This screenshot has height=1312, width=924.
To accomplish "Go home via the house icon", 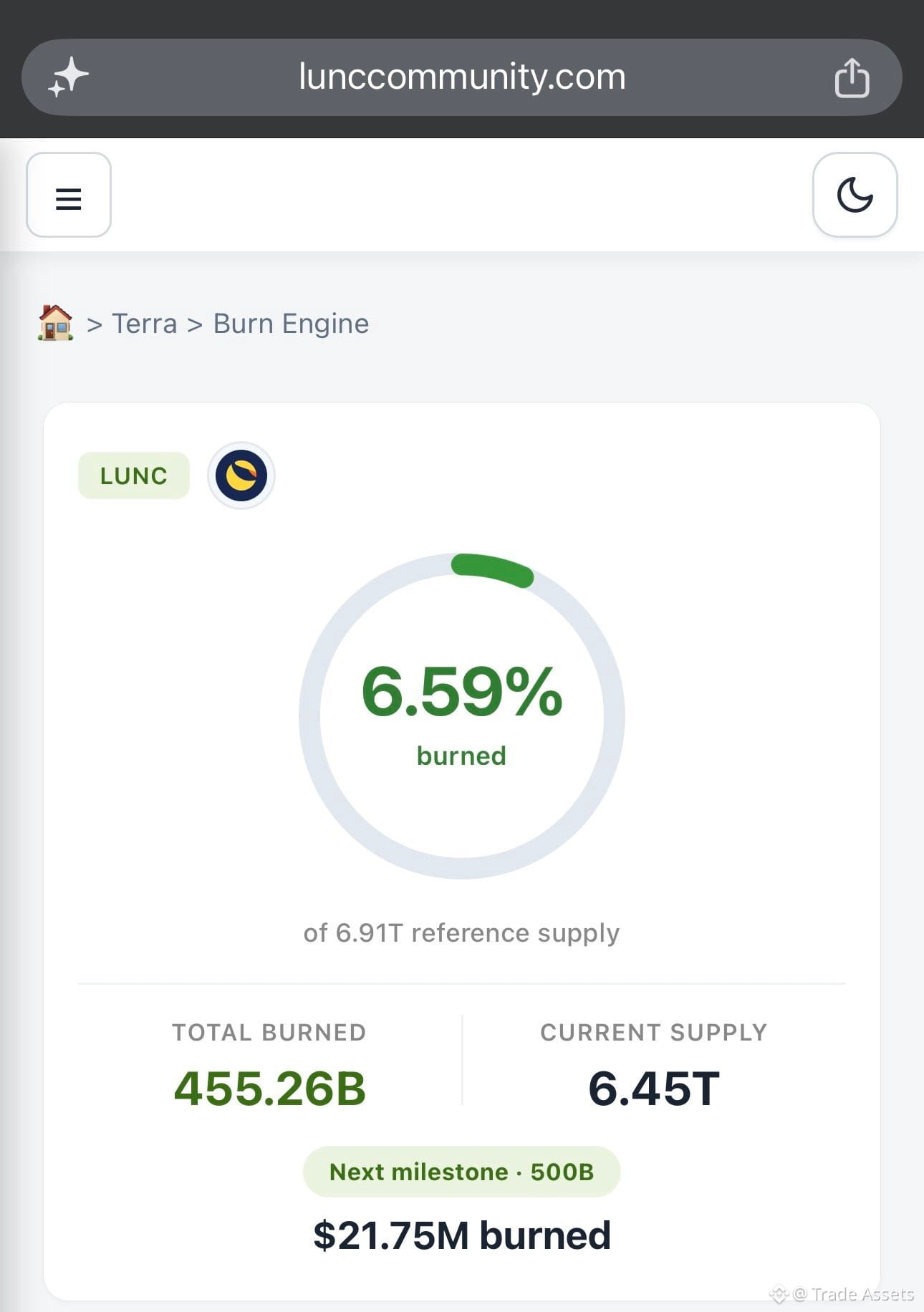I will coord(55,323).
